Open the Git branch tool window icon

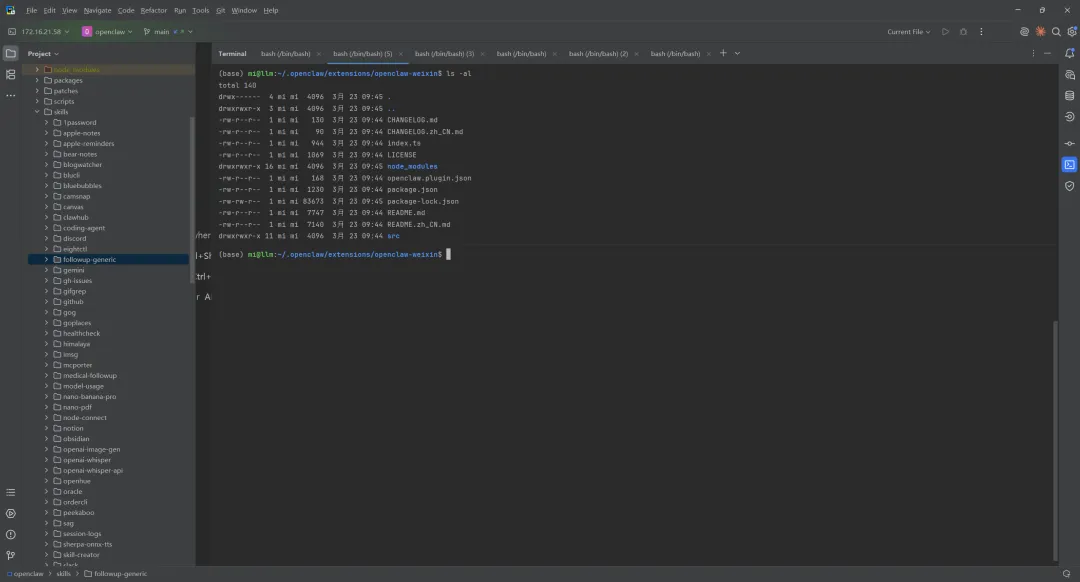(x=10, y=555)
